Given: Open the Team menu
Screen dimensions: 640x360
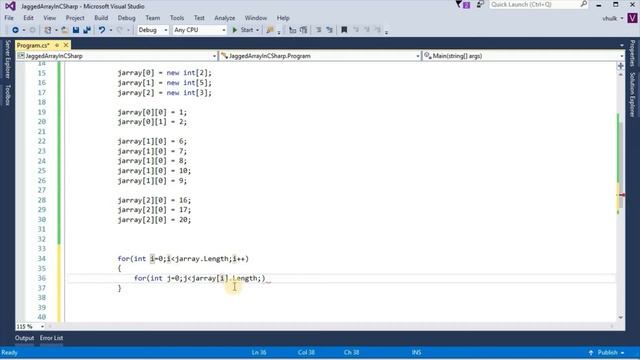Looking at the screenshot, I should coord(153,18).
